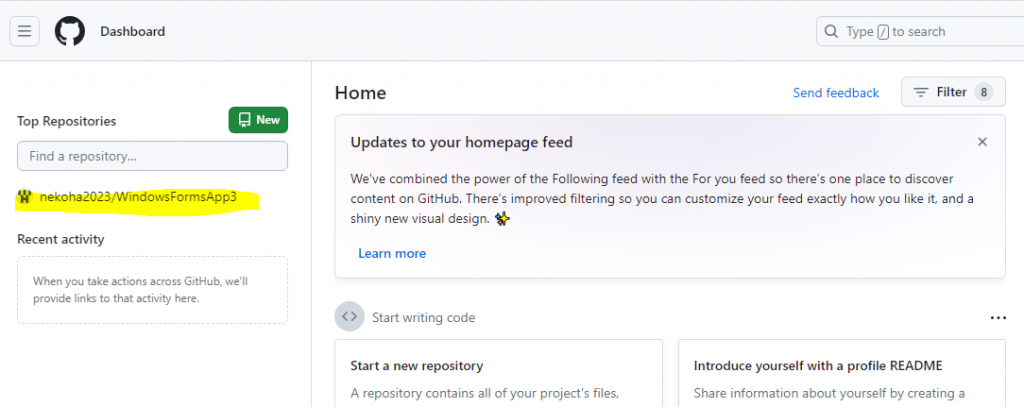Click the Dashboard header label
Viewport: 1024px width, 407px height.
132,31
